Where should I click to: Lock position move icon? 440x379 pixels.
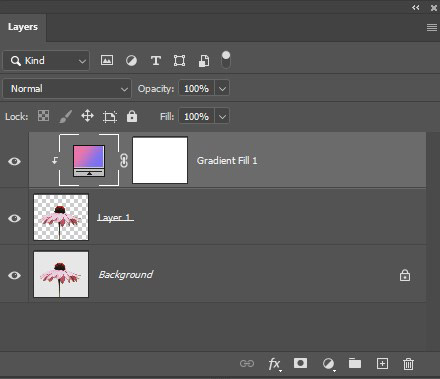click(x=87, y=116)
